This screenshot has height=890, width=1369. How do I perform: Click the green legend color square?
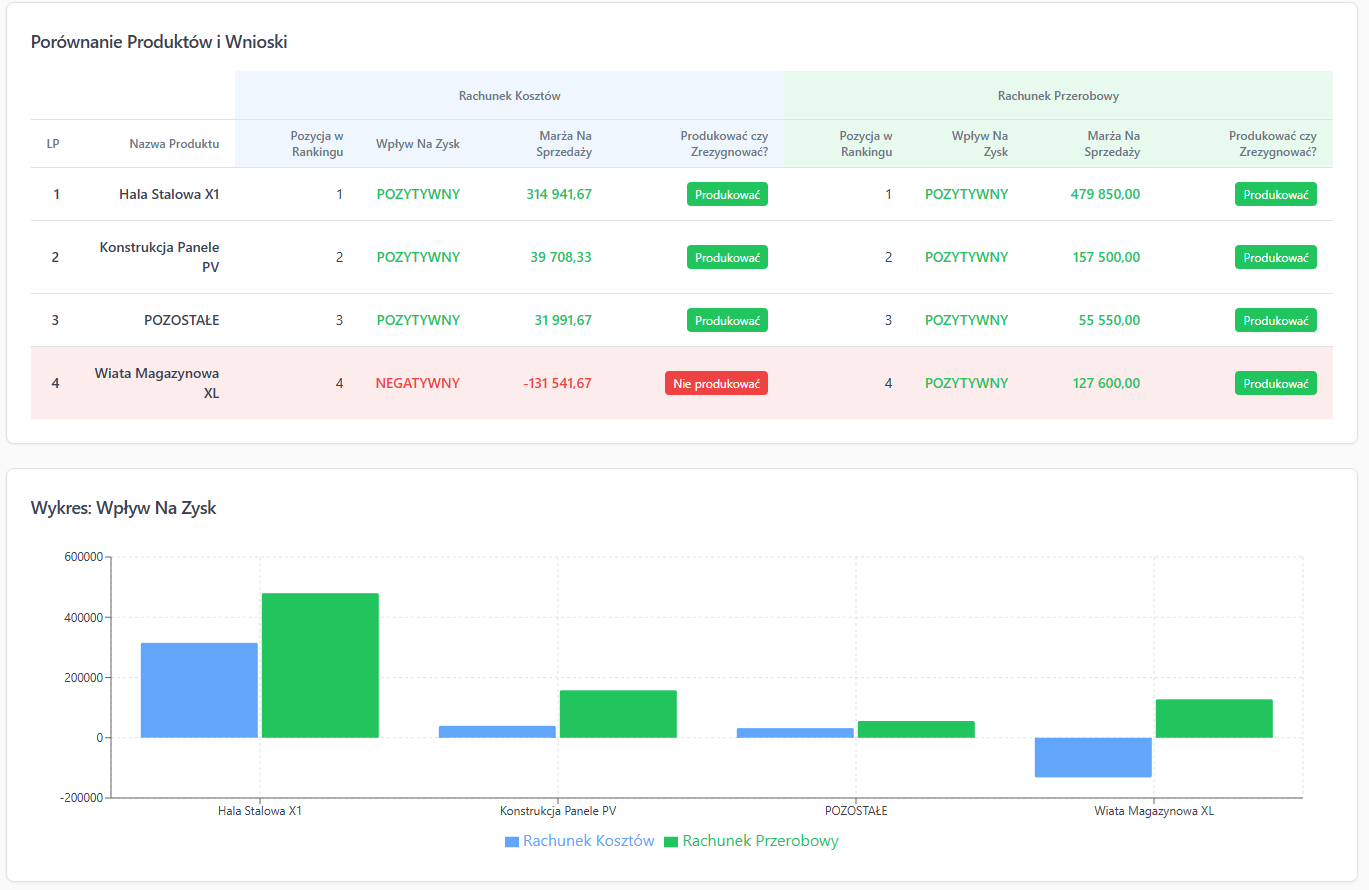671,842
